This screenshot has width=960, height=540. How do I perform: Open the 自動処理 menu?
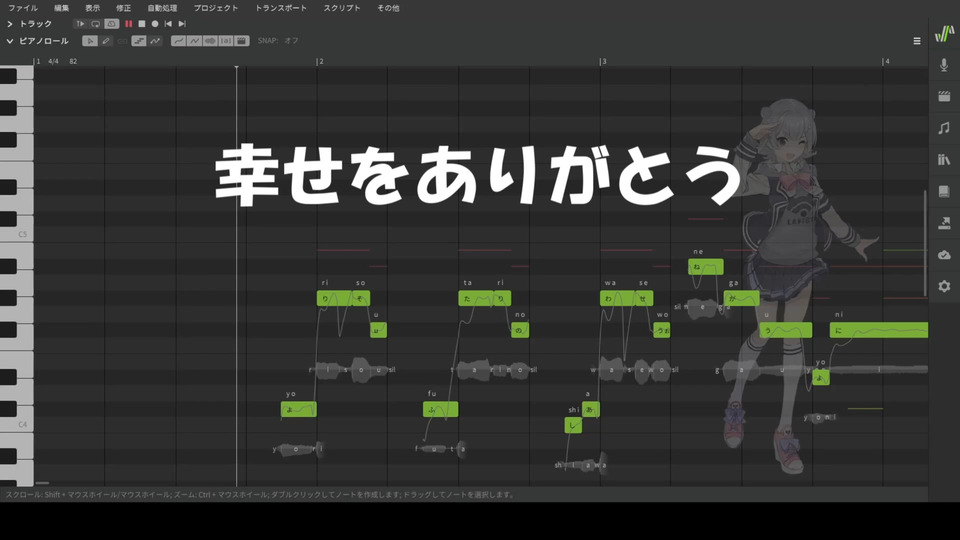pyautogui.click(x=162, y=8)
